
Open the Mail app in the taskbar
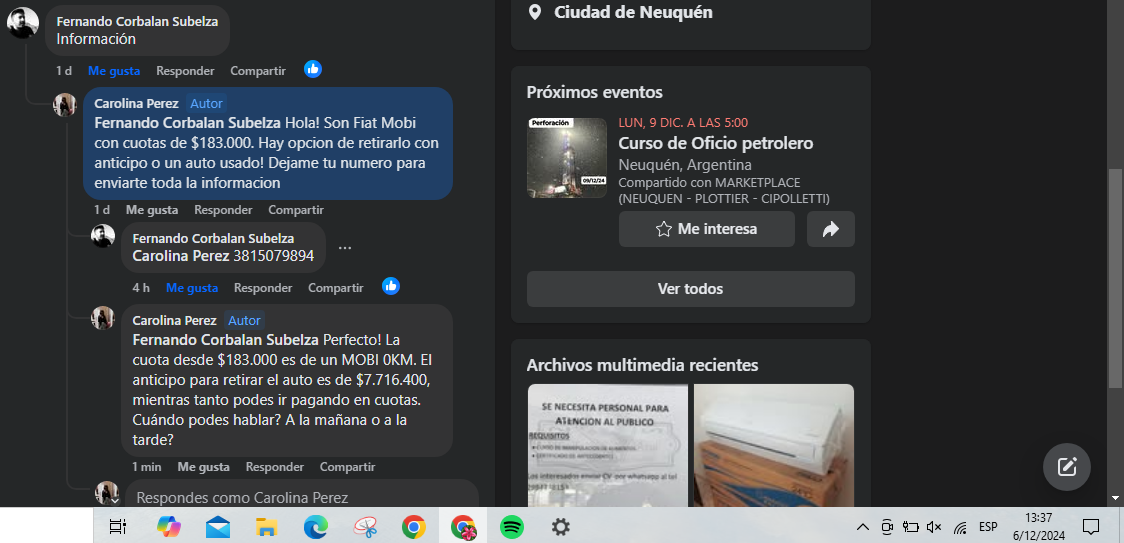(x=218, y=526)
